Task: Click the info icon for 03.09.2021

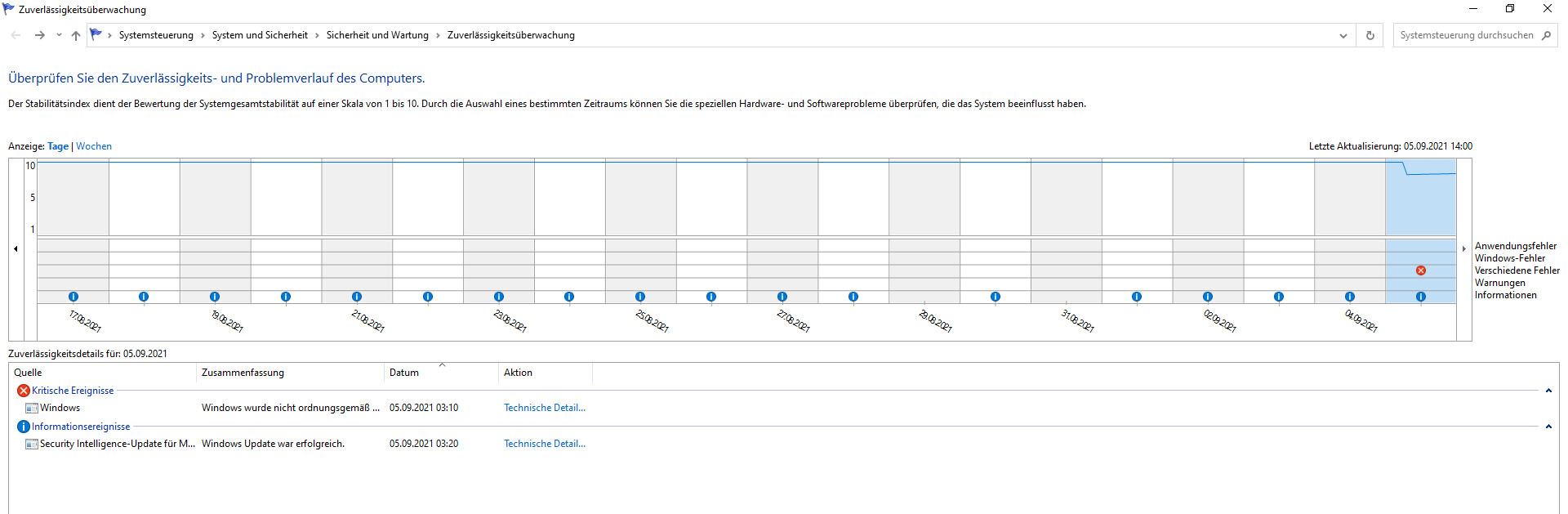Action: coord(1279,297)
